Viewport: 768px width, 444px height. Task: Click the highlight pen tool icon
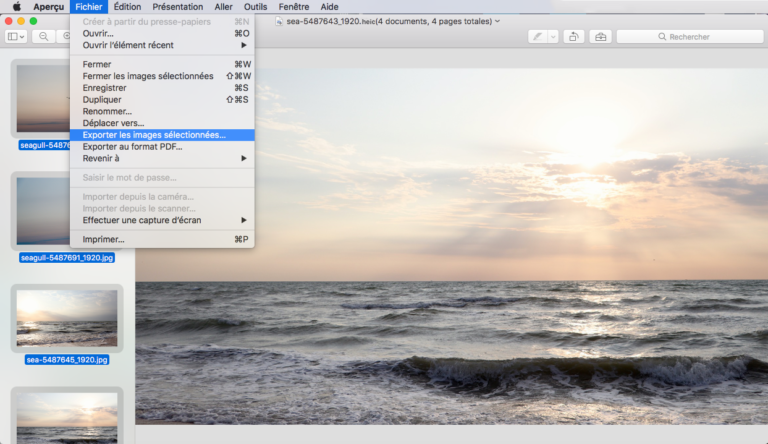tap(538, 37)
